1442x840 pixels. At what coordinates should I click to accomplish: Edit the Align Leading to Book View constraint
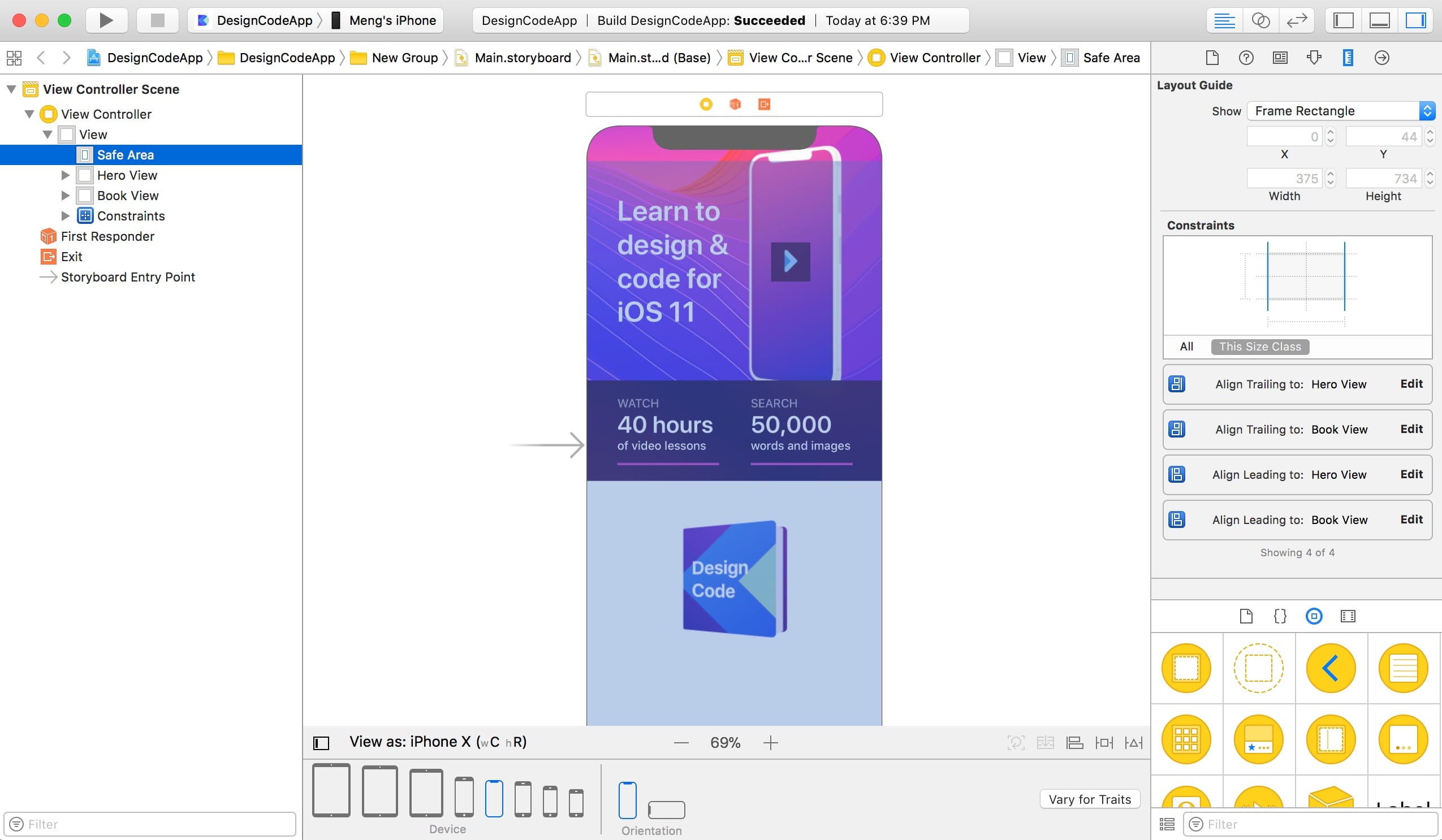1410,519
